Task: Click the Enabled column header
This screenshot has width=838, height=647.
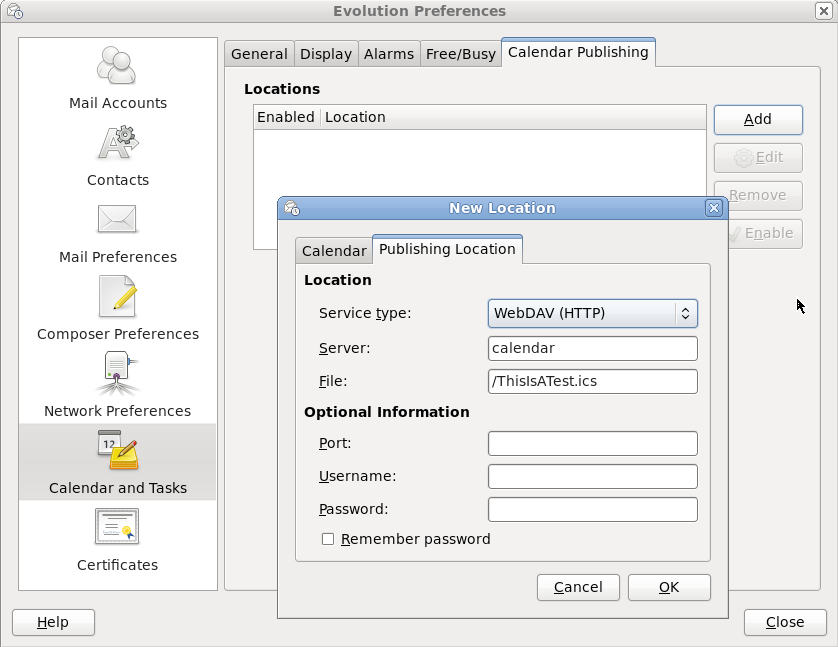Action: click(286, 117)
